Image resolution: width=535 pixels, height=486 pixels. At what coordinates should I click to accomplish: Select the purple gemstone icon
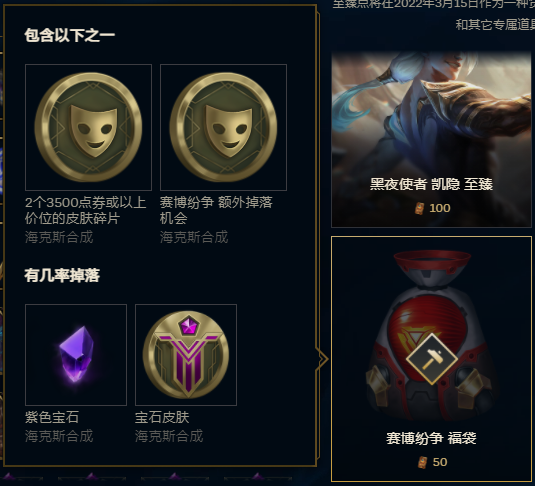[x=76, y=355]
